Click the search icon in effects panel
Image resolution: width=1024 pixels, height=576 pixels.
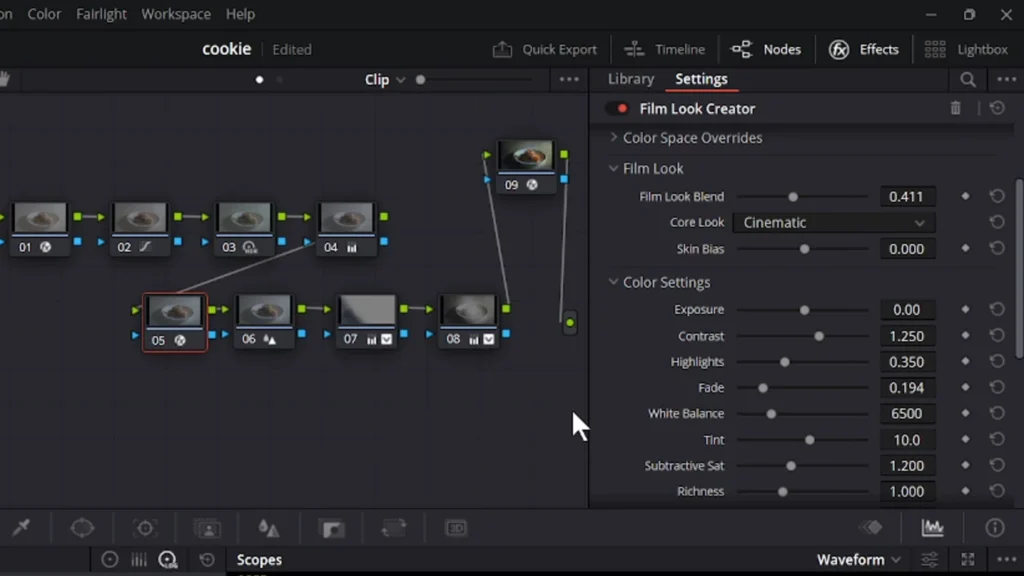(x=968, y=79)
